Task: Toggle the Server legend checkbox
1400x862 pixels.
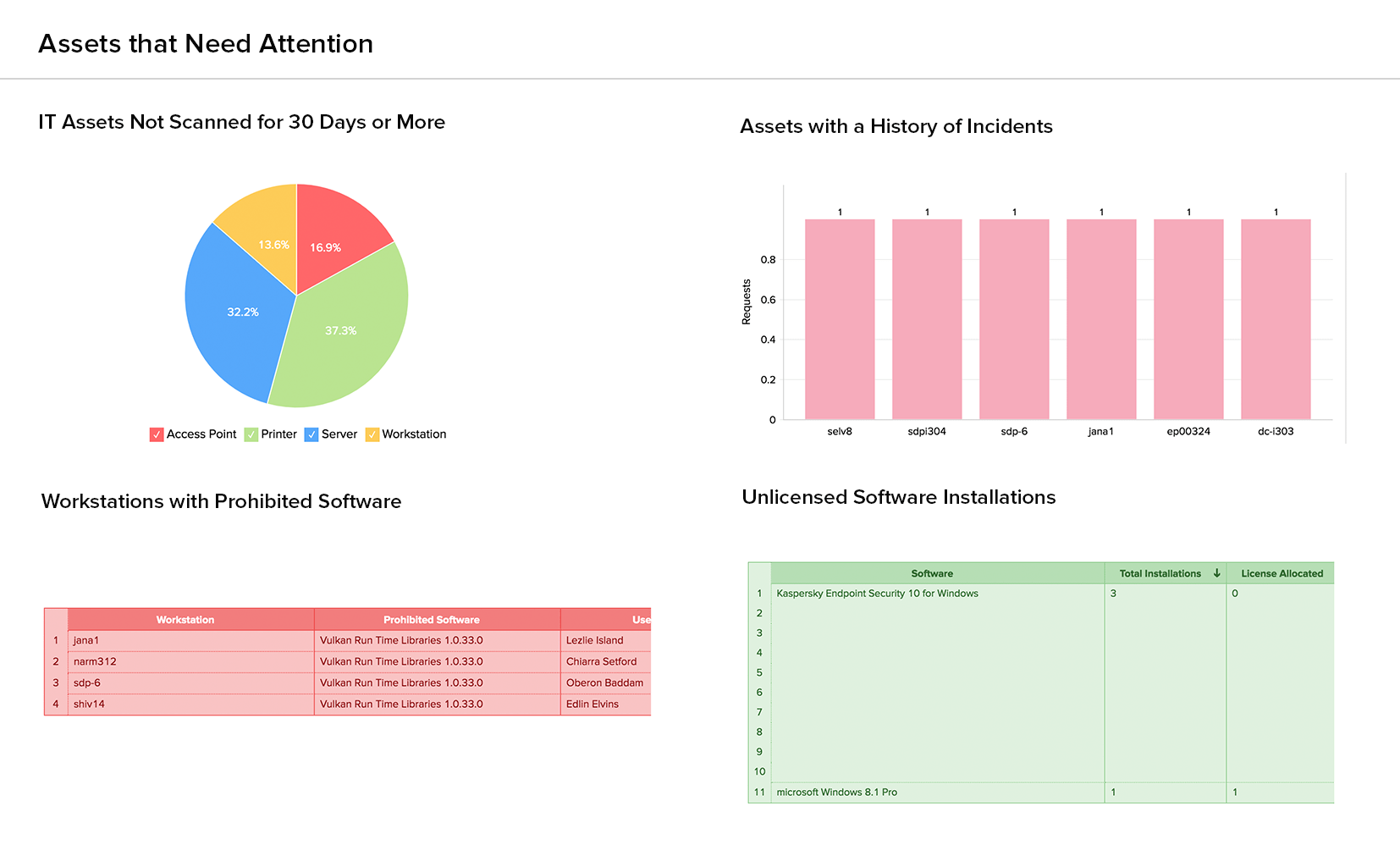Action: coord(311,434)
